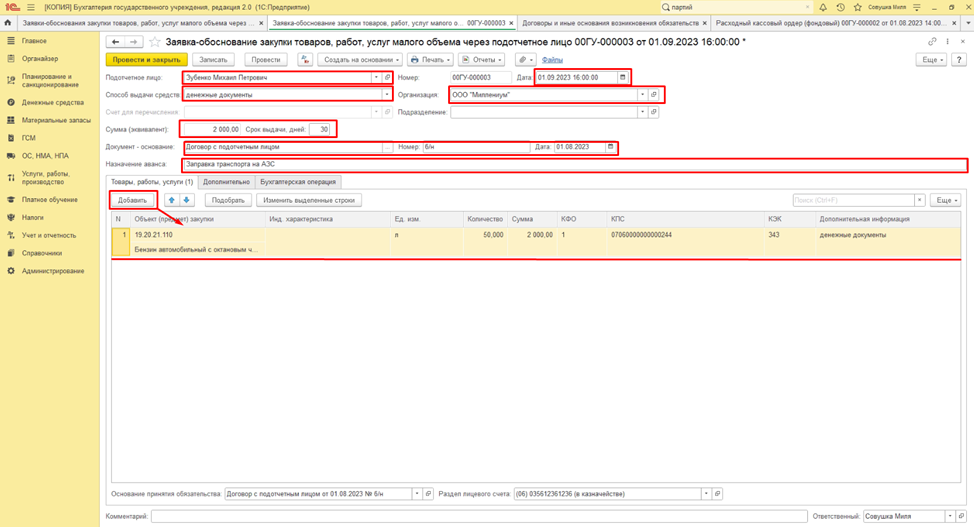Open Еще menu above the table
This screenshot has width=974, height=527.
tap(946, 200)
